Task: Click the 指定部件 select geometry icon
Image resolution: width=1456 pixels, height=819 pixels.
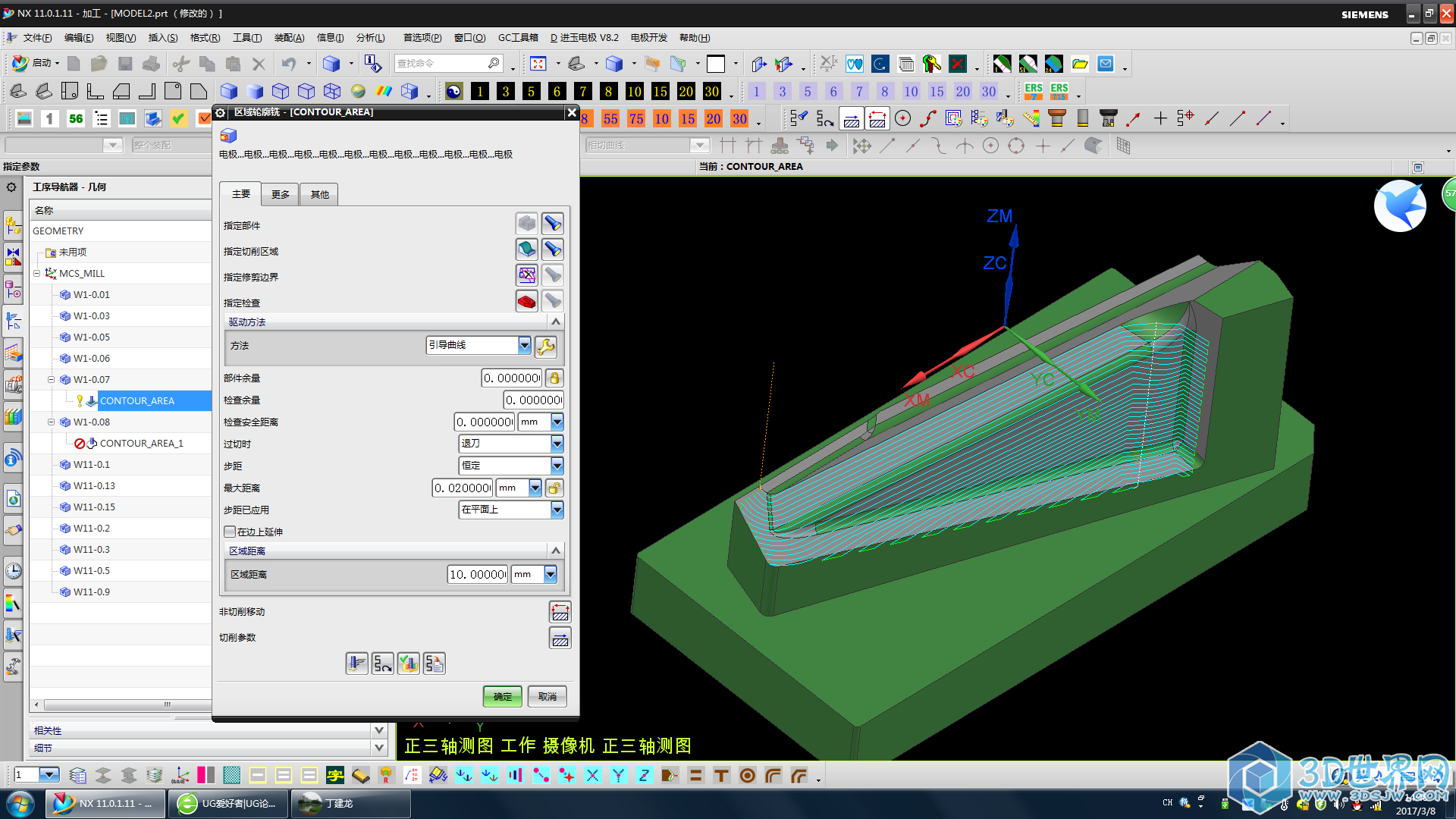Action: (526, 224)
